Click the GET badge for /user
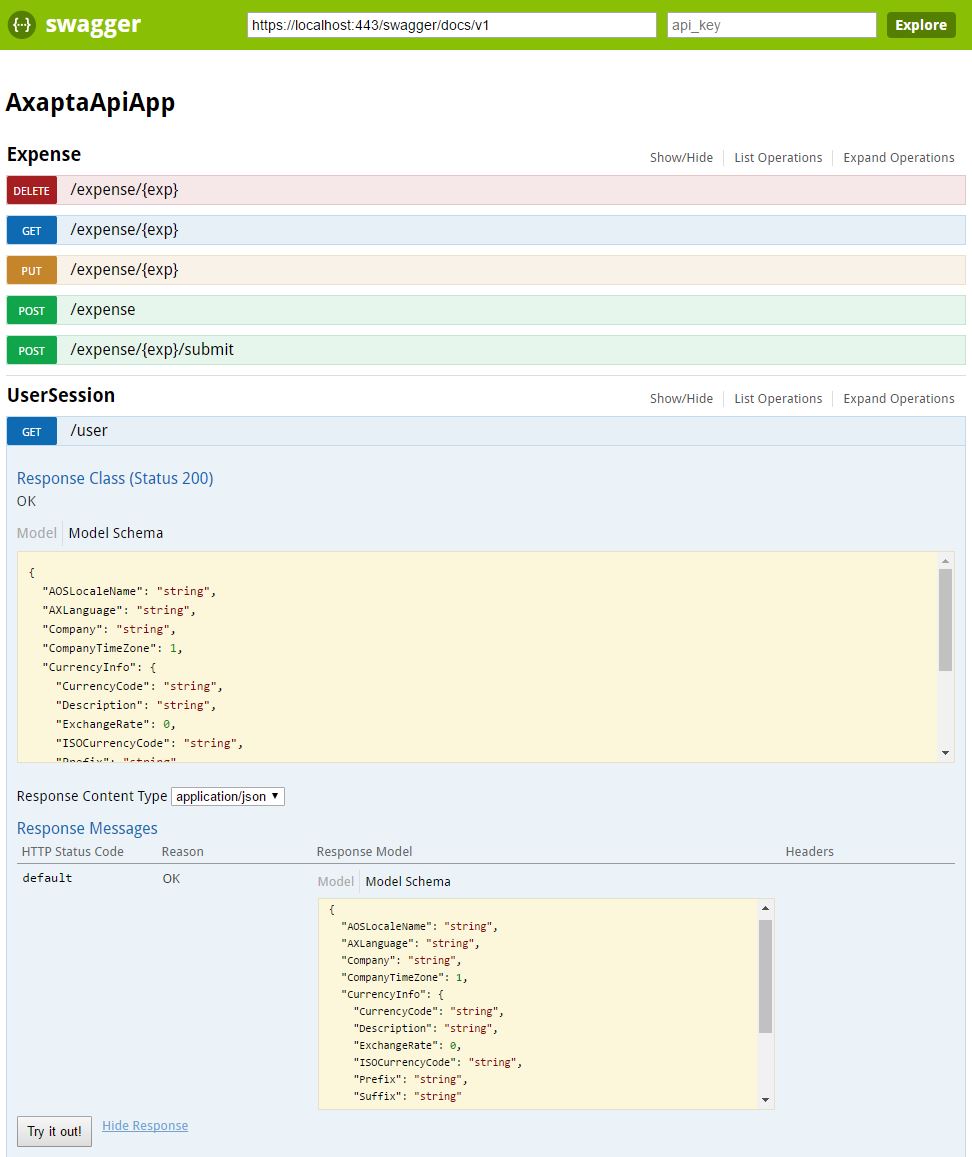Screen dimensions: 972x1157 click(x=32, y=431)
